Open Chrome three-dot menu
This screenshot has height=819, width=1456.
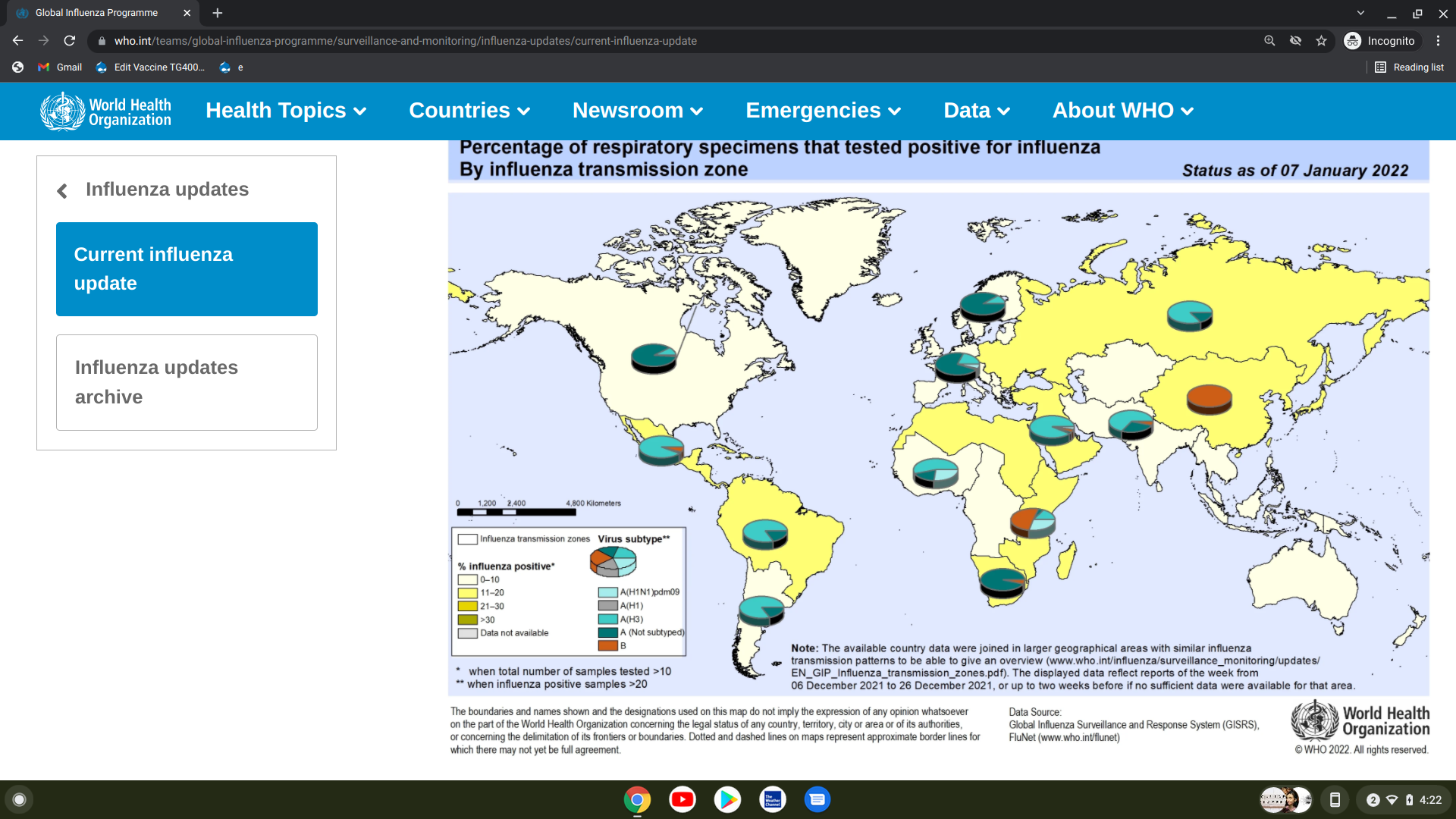coord(1438,41)
